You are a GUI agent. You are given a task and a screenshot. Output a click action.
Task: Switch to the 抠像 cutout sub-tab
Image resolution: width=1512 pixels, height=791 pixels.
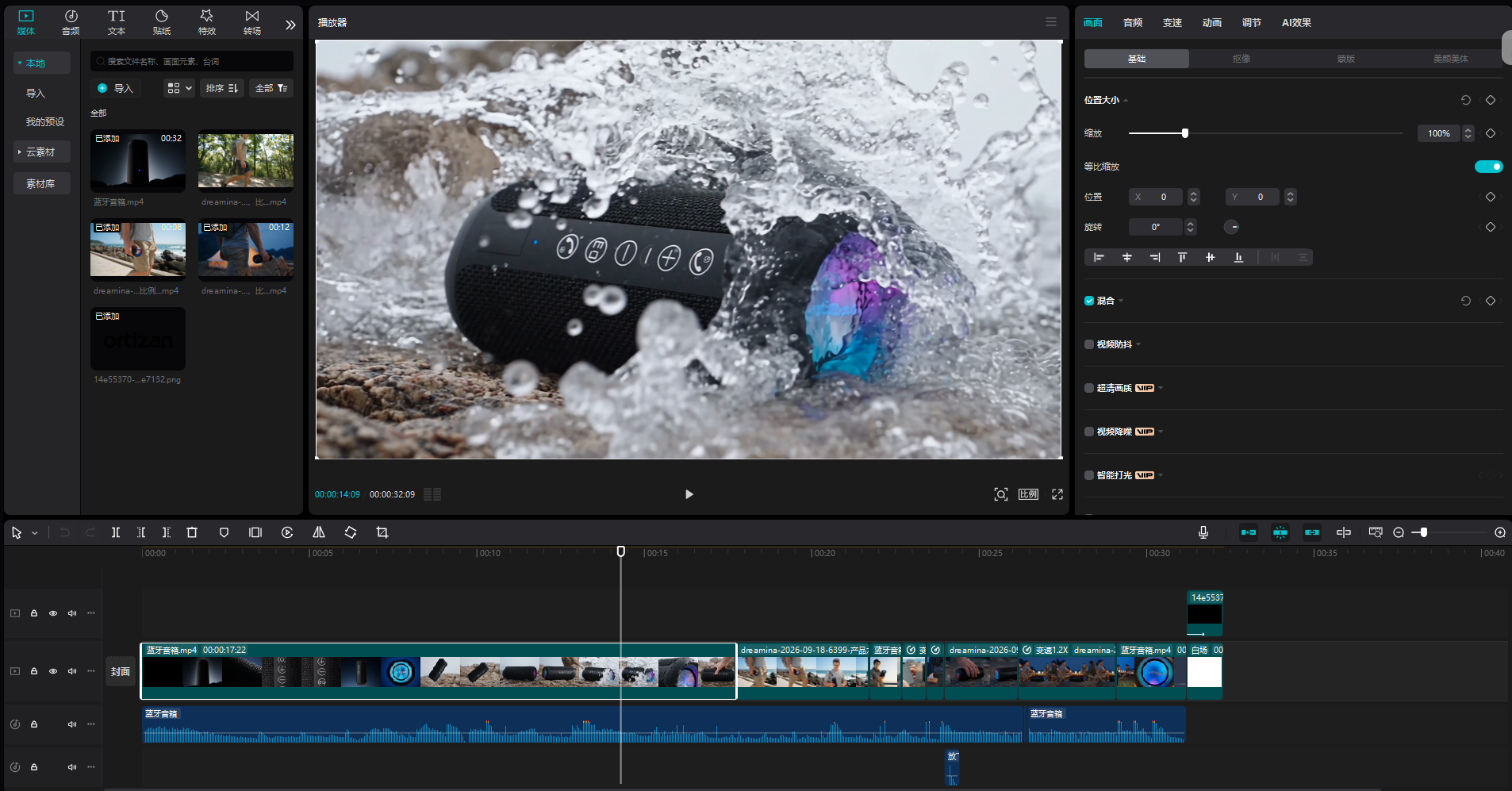tap(1241, 59)
